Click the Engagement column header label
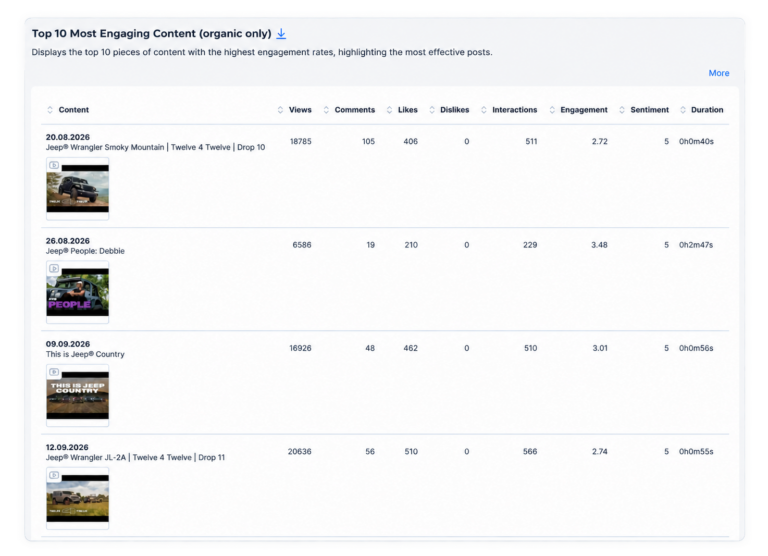 584,110
